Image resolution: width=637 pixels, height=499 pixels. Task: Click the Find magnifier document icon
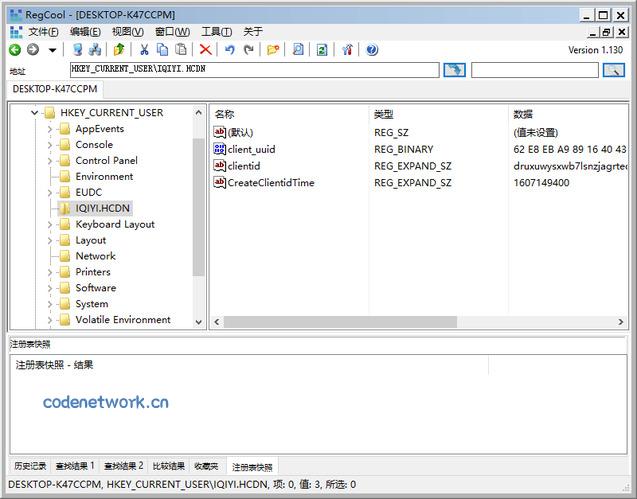(298, 50)
